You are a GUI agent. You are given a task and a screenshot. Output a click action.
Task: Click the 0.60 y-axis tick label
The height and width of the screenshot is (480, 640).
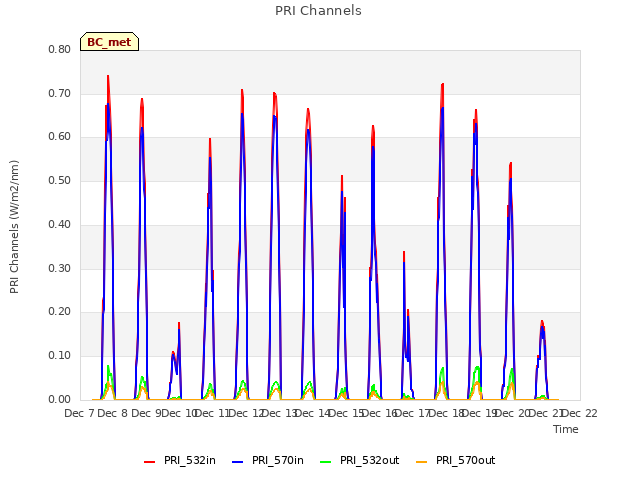pyautogui.click(x=59, y=137)
